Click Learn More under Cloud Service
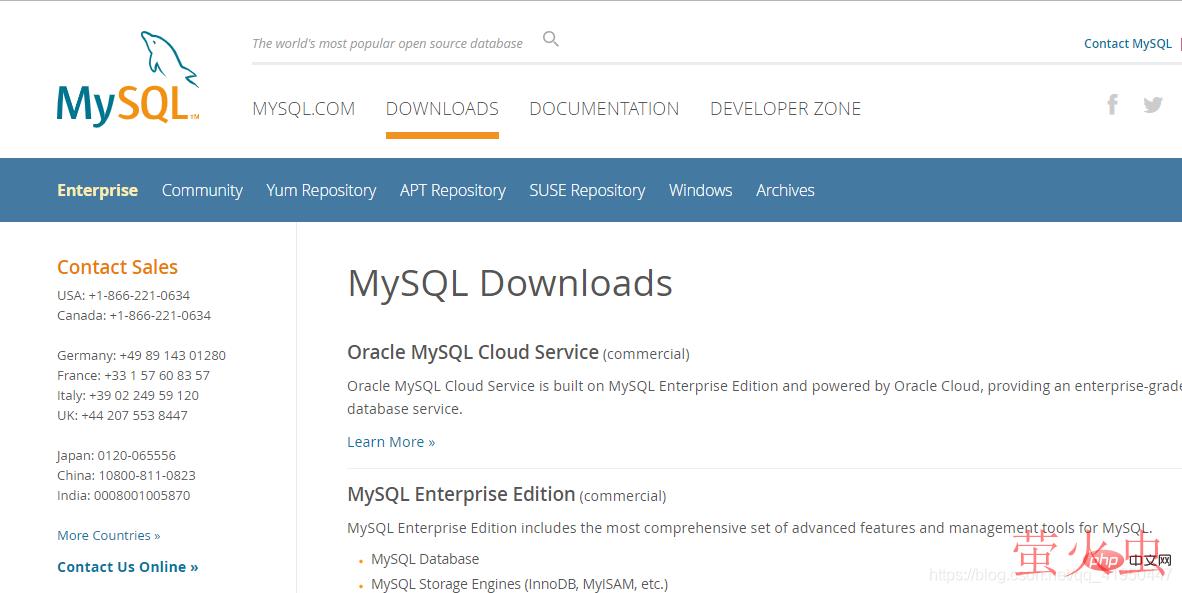Viewport: 1182px width, 593px height. [x=391, y=442]
